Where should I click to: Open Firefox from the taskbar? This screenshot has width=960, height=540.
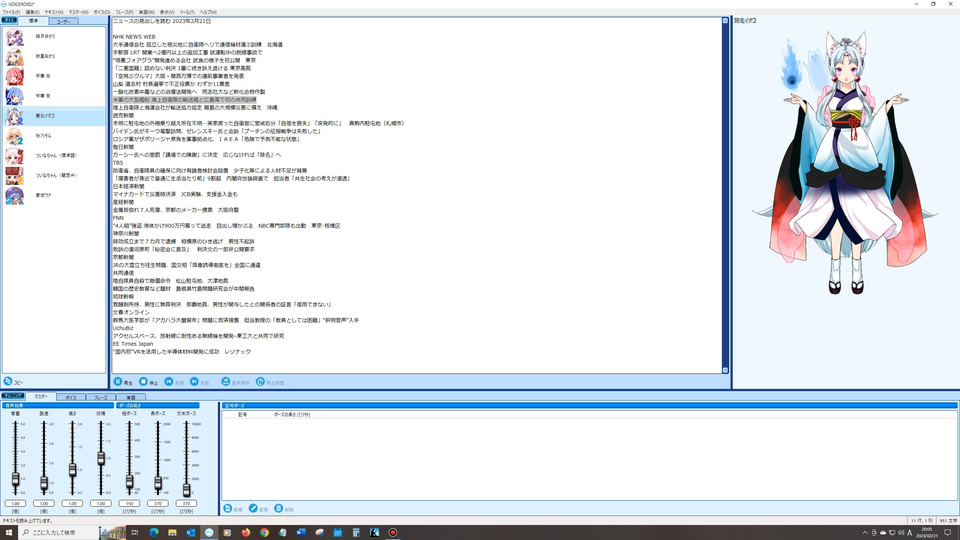tap(246, 533)
